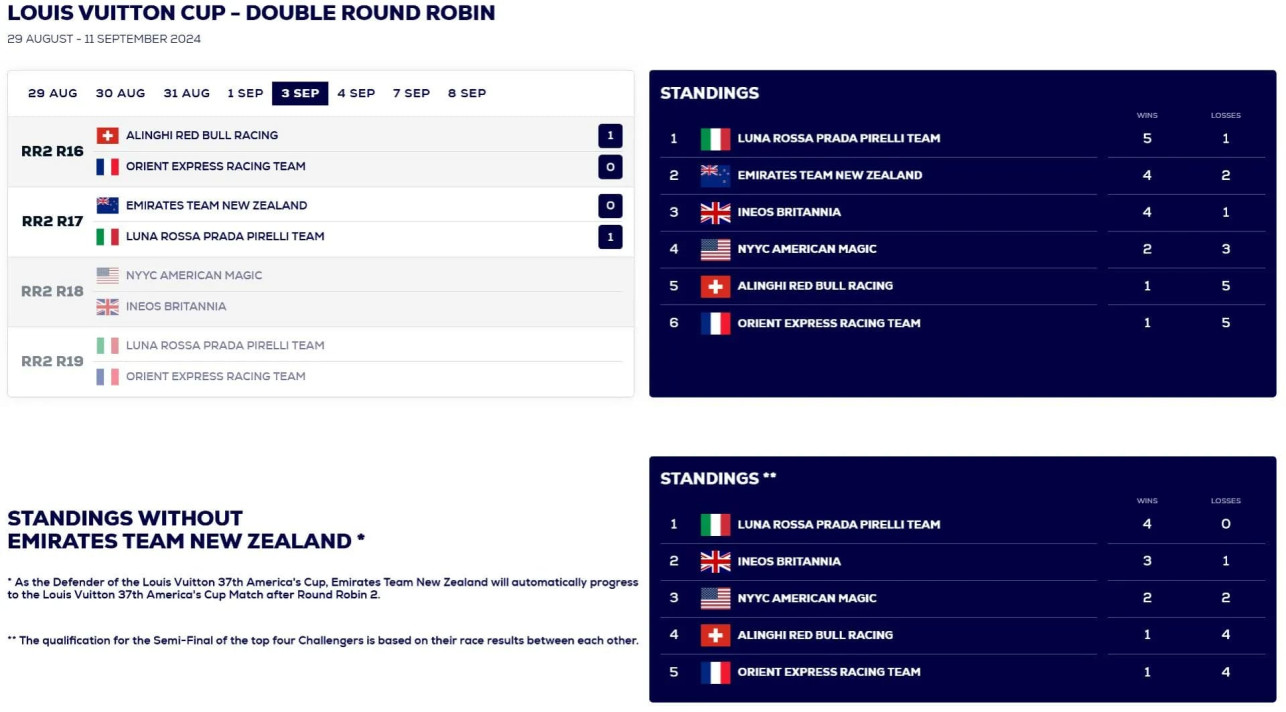
Task: Open the 8 SEP race day tab
Action: pyautogui.click(x=467, y=93)
